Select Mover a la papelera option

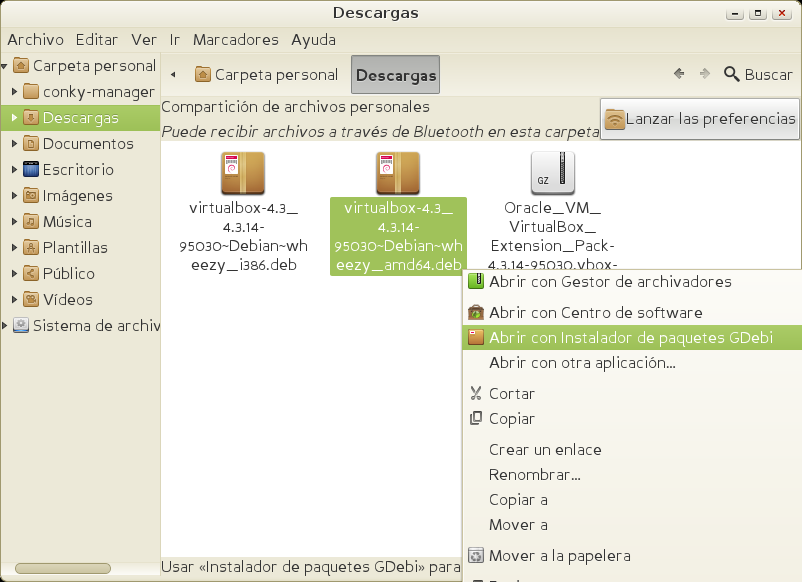click(x=559, y=556)
